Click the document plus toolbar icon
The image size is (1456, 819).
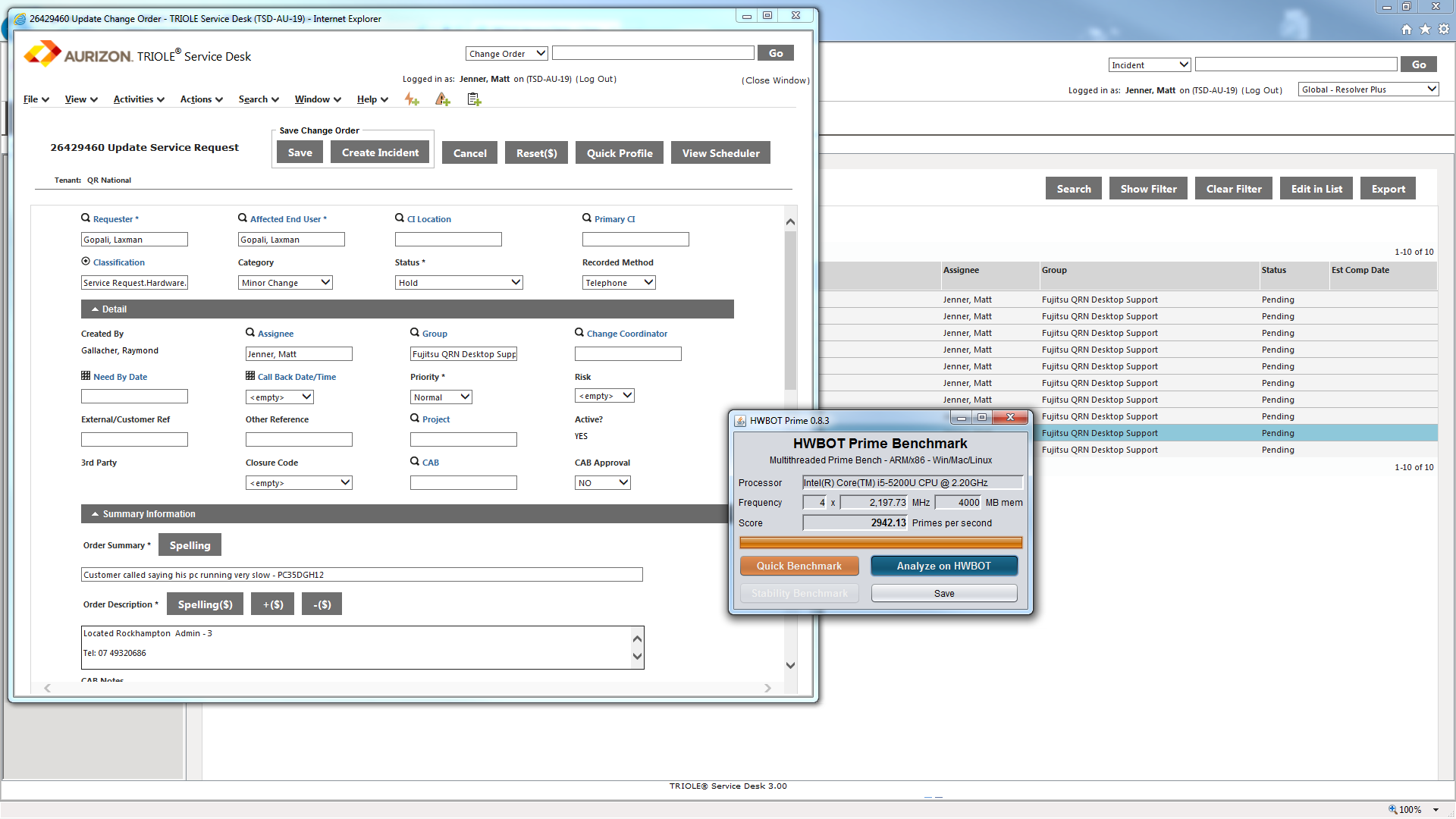[x=474, y=99]
